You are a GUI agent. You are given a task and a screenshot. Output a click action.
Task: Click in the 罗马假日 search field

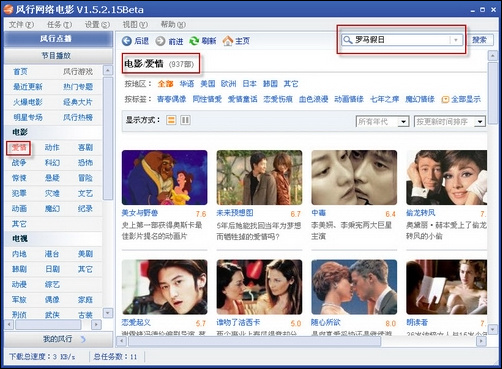[402, 40]
